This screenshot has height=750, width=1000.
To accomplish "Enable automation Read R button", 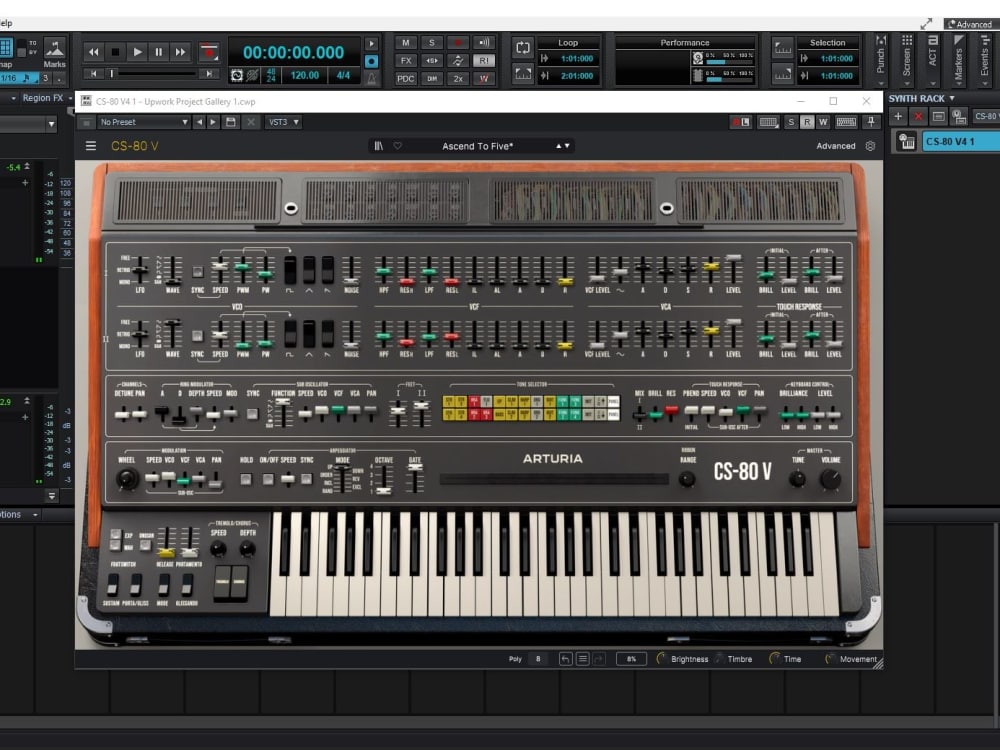I will click(807, 122).
